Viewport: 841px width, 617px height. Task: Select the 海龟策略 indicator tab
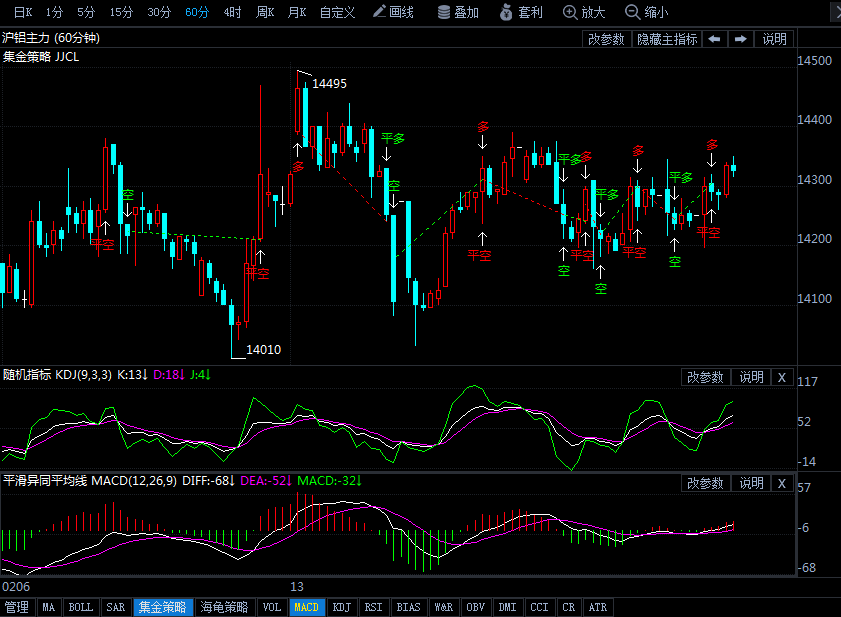click(x=224, y=607)
